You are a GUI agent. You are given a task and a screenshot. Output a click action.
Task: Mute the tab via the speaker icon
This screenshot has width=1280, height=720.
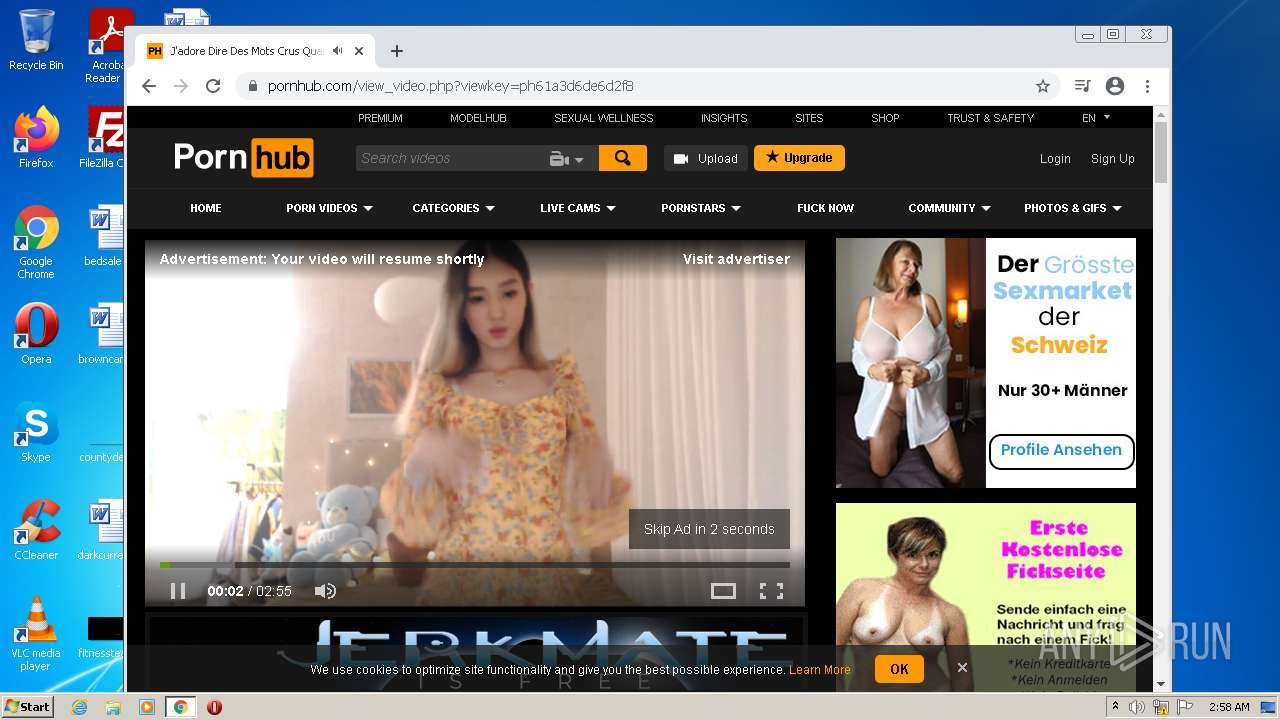[x=338, y=51]
